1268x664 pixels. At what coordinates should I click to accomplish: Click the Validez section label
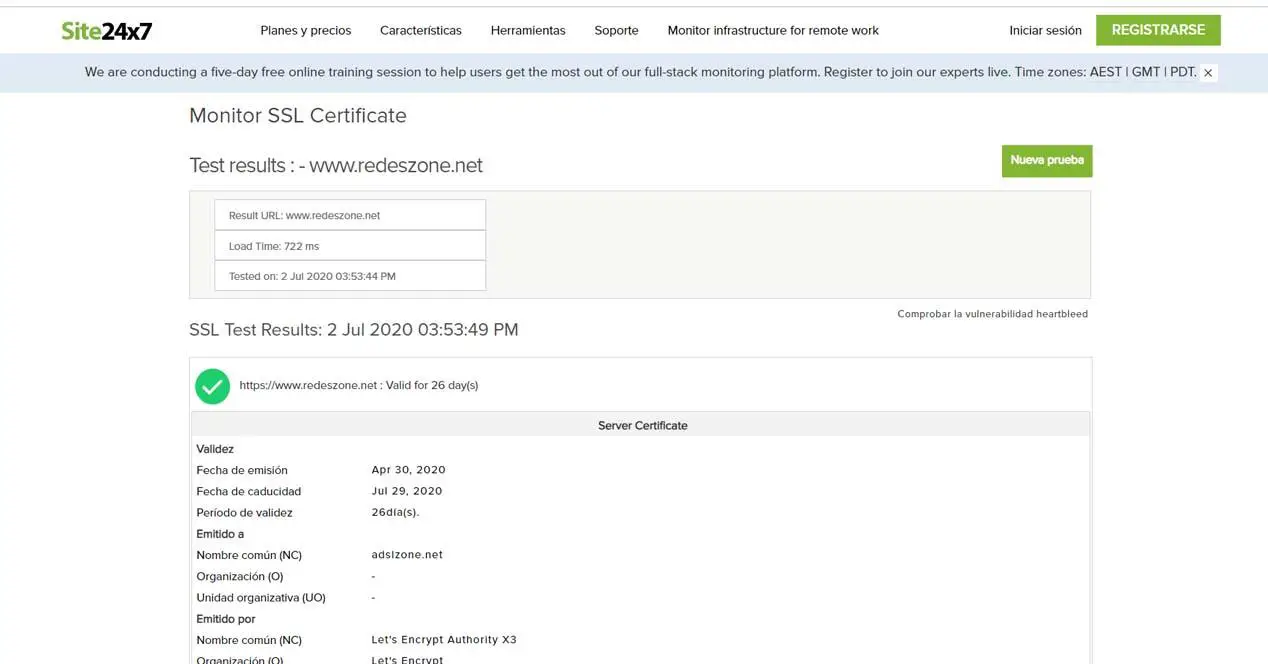pos(215,449)
